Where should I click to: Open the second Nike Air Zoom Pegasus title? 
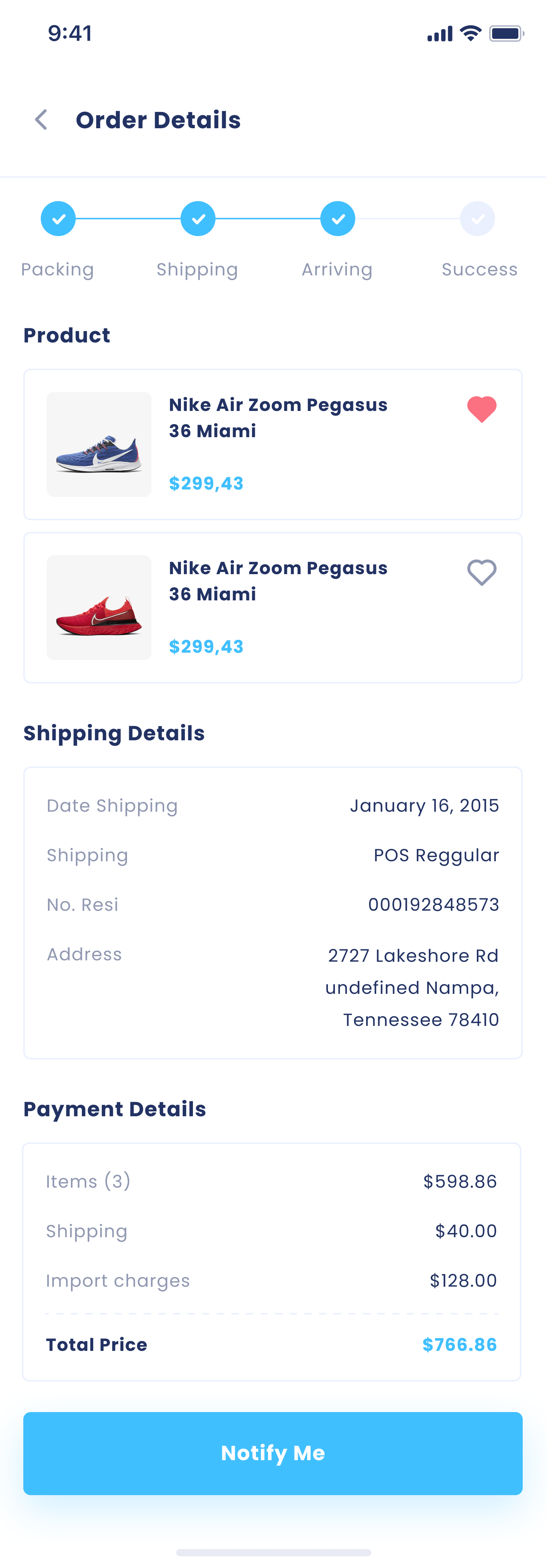click(x=278, y=581)
